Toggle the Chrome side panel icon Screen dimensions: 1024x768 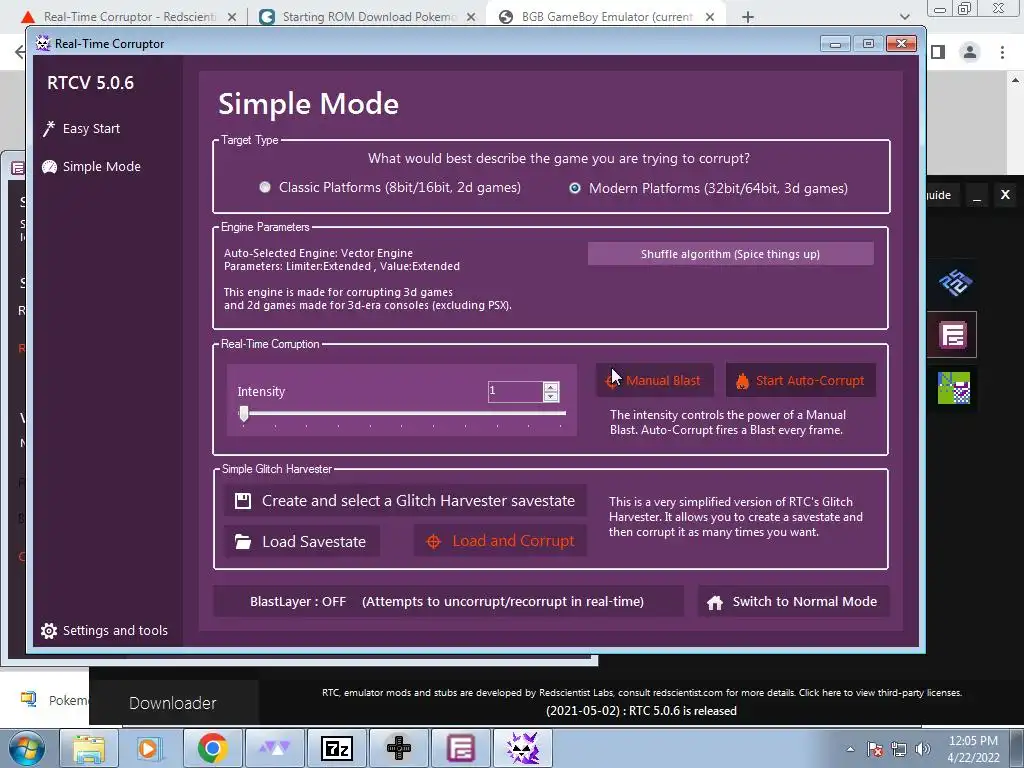tap(938, 52)
